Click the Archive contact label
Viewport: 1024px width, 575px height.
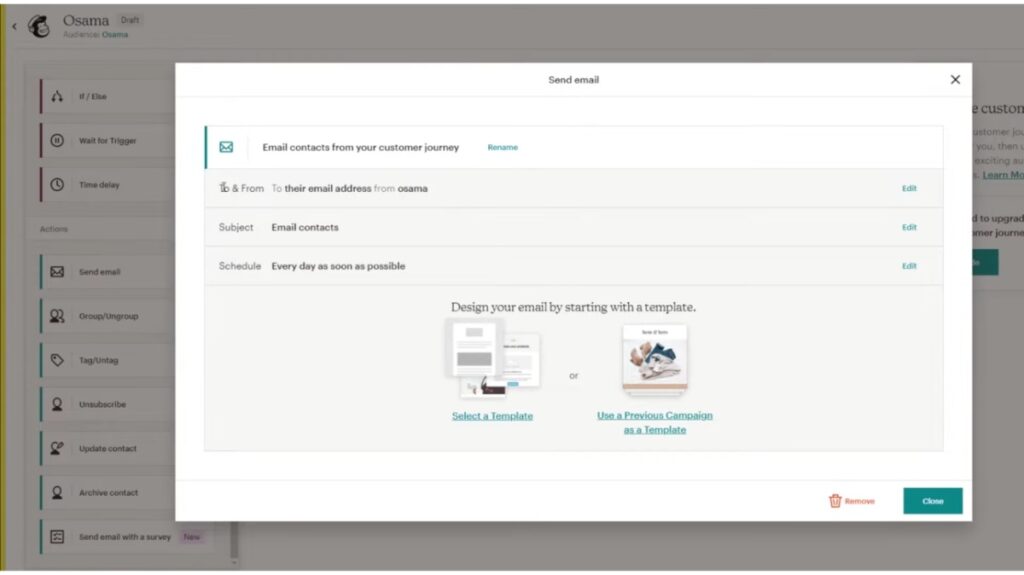(108, 493)
